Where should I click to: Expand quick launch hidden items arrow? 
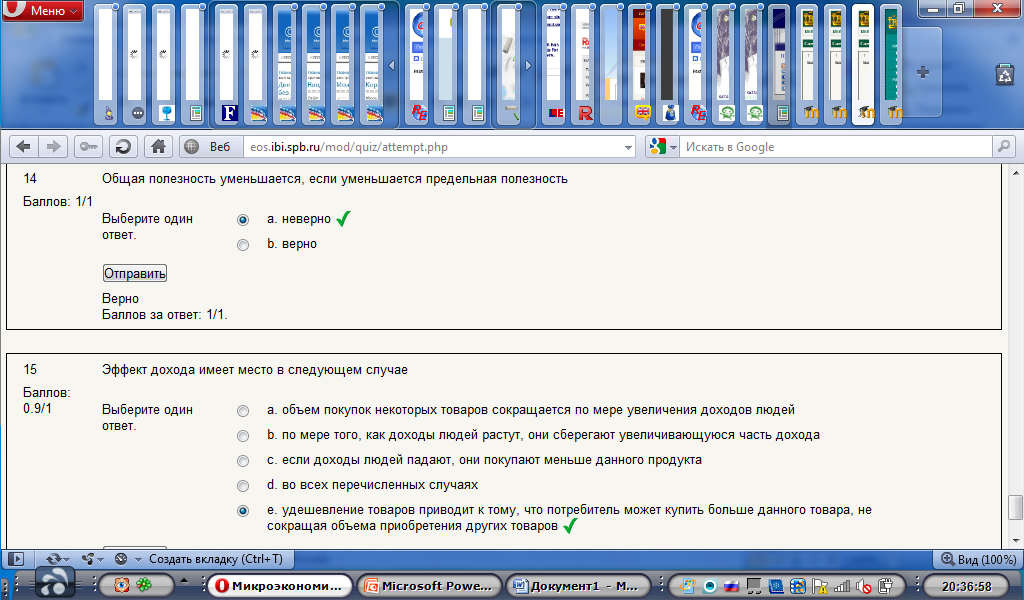pyautogui.click(x=185, y=580)
